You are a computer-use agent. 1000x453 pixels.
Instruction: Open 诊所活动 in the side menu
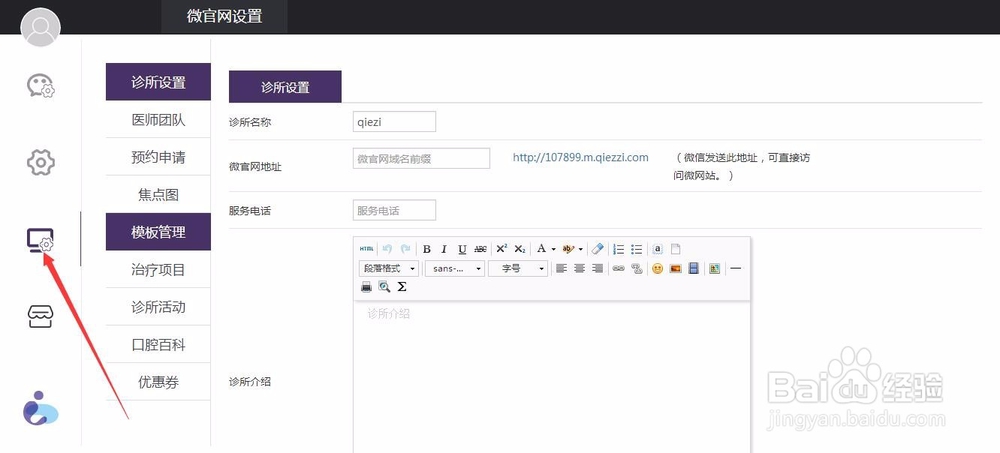click(x=158, y=307)
